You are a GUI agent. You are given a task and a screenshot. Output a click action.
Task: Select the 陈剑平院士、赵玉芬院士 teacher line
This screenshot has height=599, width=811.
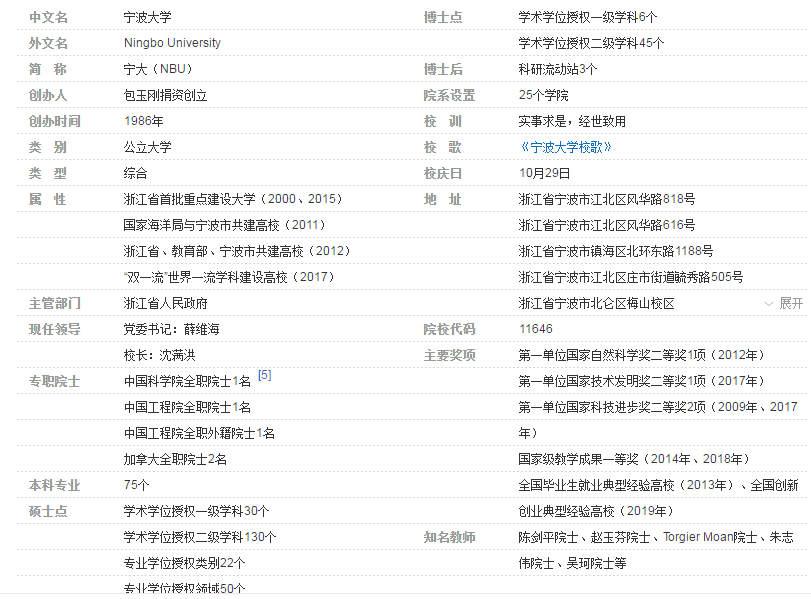click(656, 537)
